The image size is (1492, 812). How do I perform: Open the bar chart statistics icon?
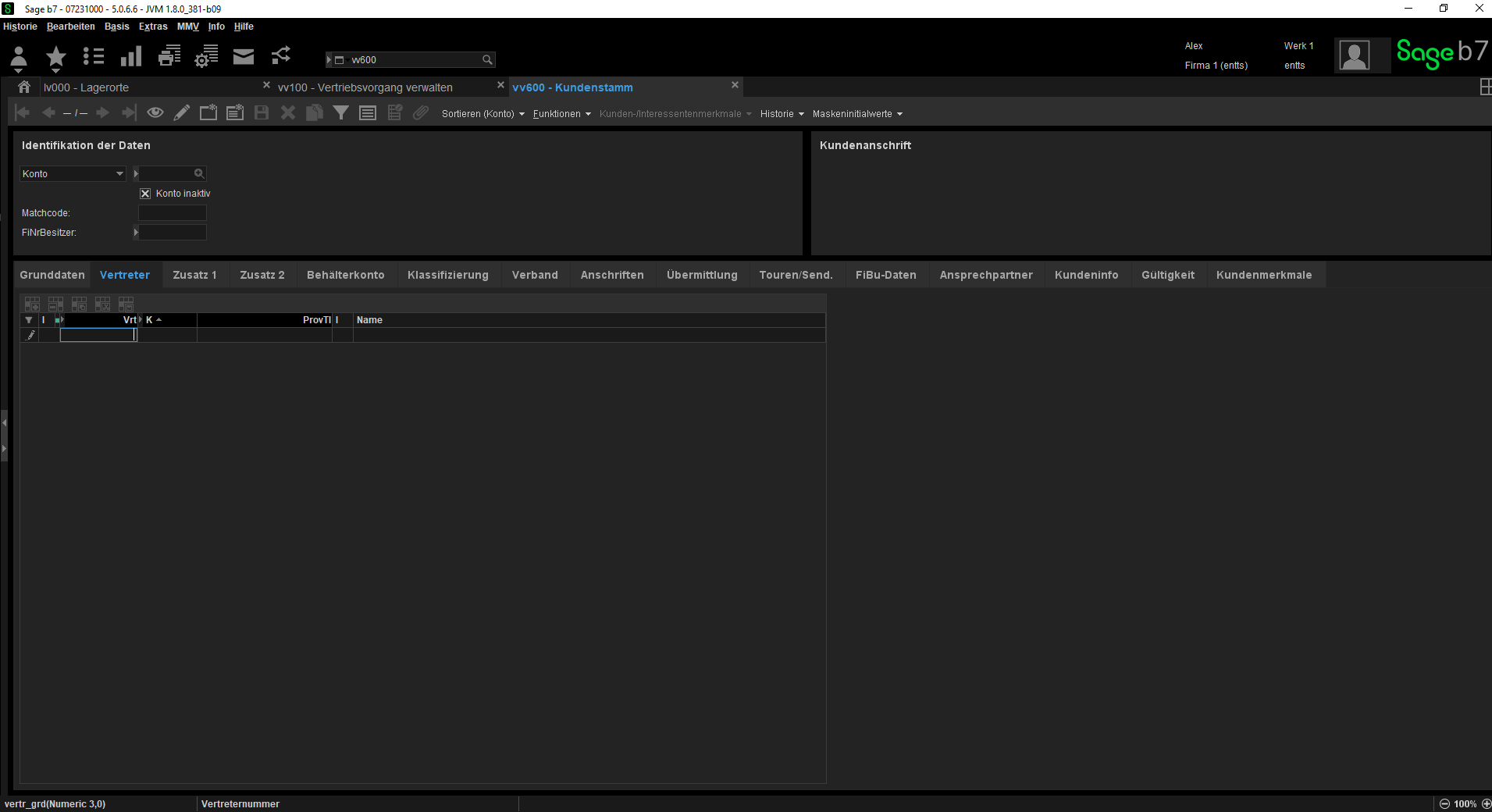click(x=131, y=56)
